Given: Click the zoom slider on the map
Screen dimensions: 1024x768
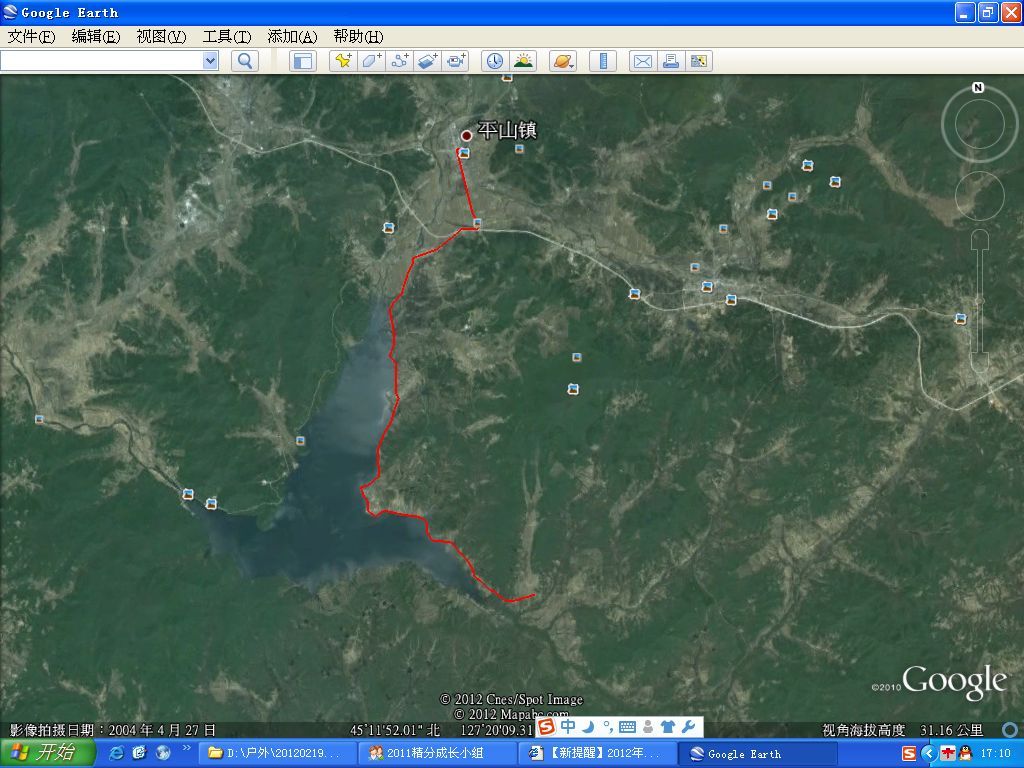Looking at the screenshot, I should tap(980, 300).
